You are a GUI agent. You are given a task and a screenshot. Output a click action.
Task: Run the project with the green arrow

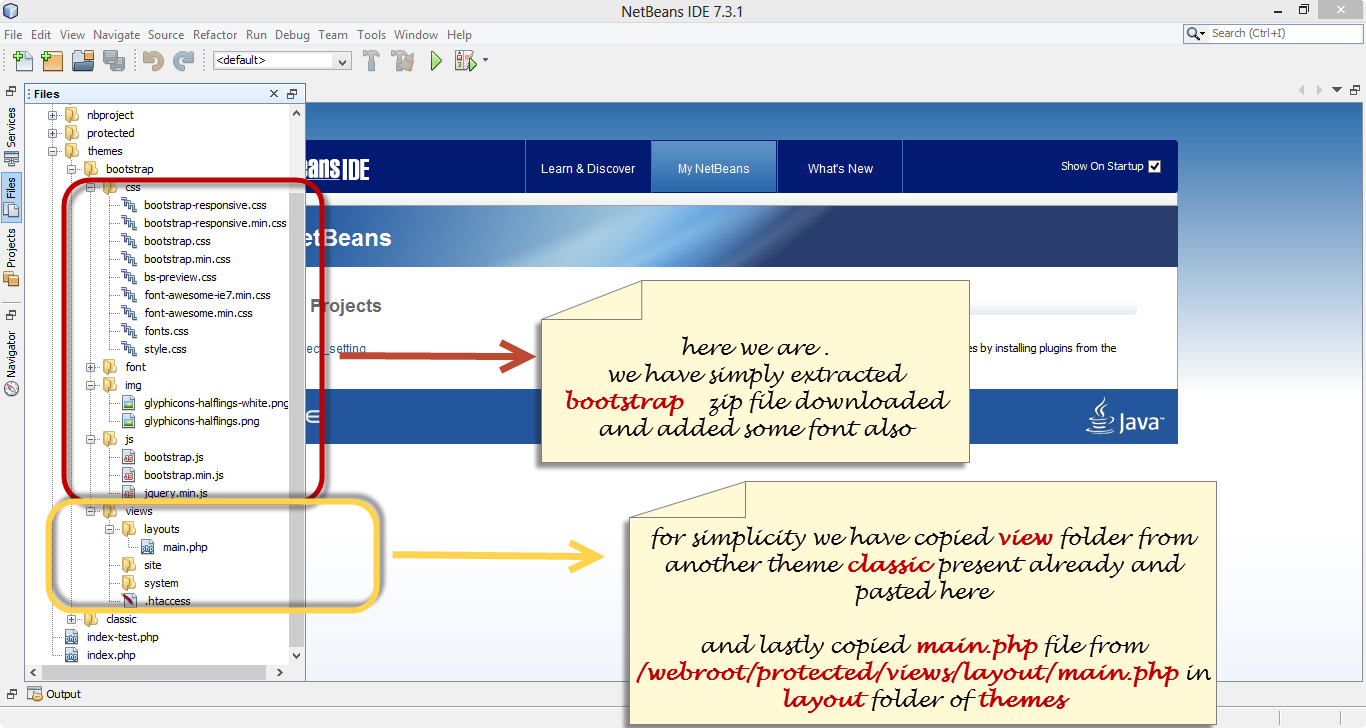coord(436,61)
